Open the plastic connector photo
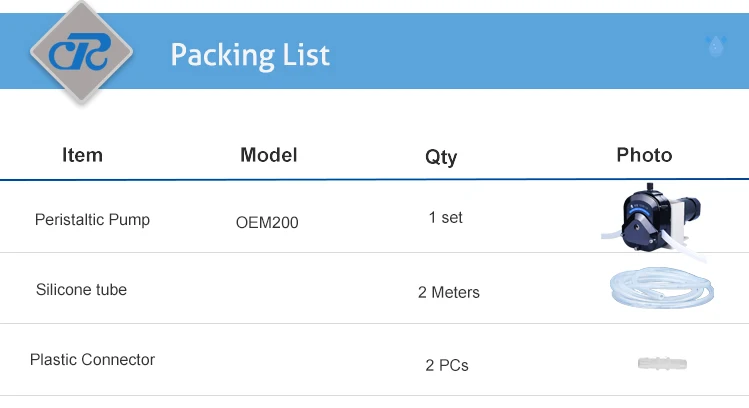The width and height of the screenshot is (749, 408). tap(662, 364)
